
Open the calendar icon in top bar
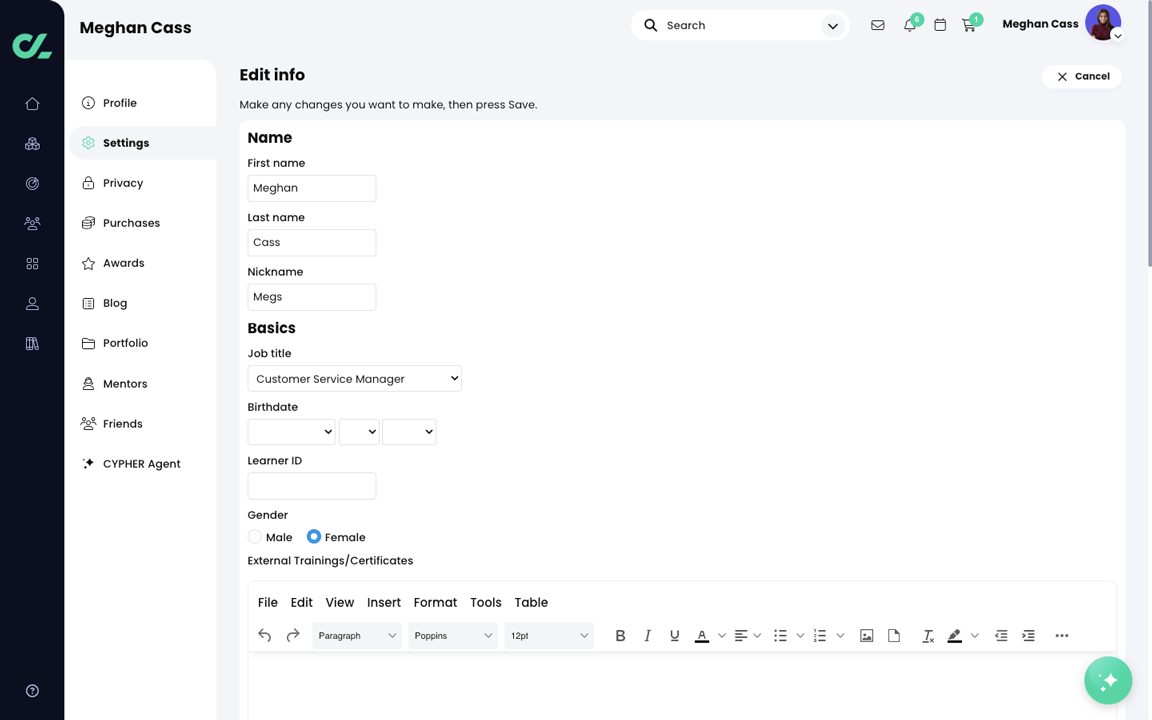coord(940,25)
